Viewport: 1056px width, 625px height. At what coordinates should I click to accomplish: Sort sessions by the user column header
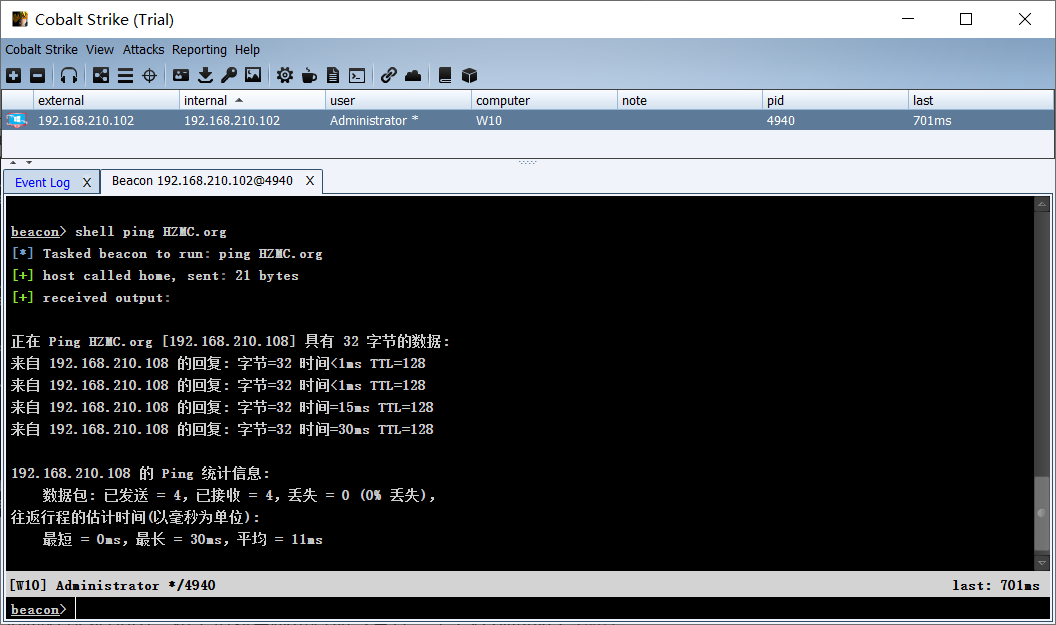click(342, 100)
